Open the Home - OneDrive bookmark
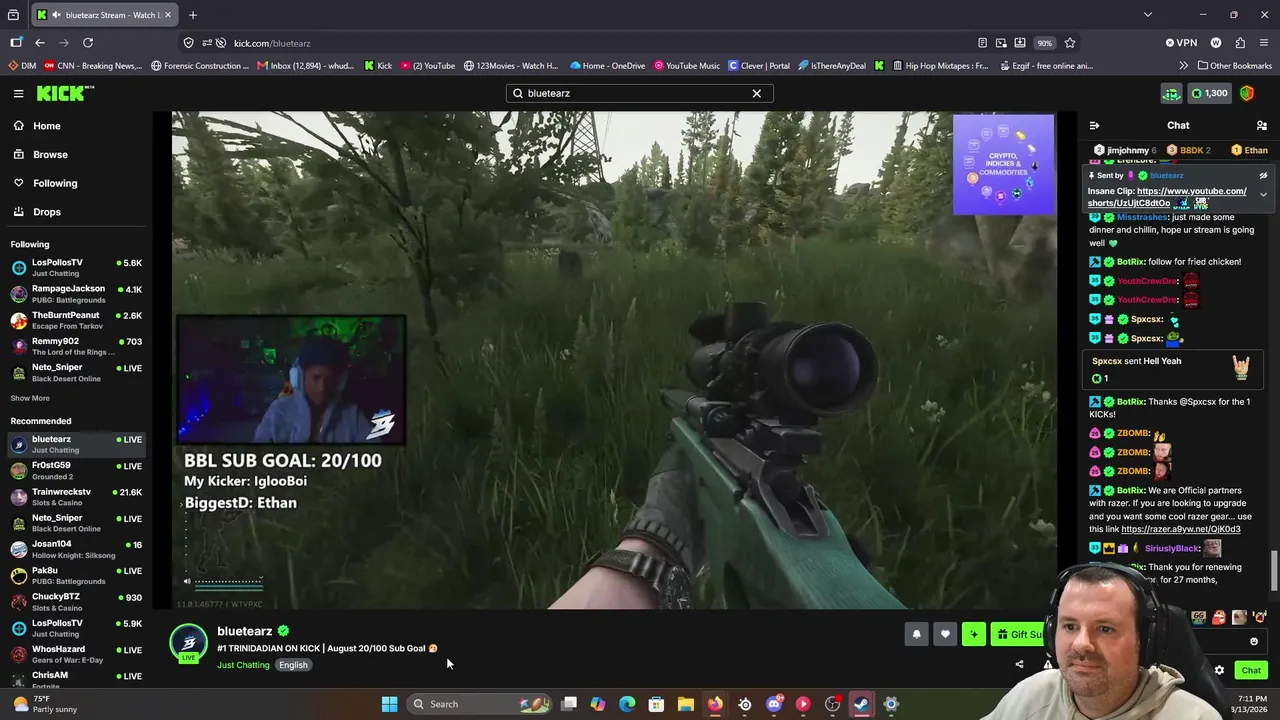Screen dimensions: 1280x720 [608, 66]
